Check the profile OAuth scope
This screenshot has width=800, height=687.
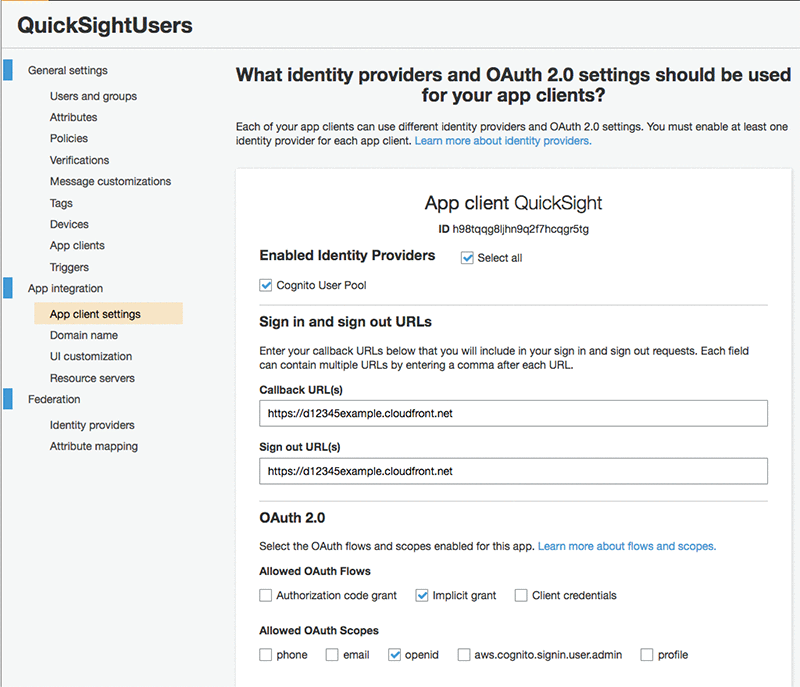point(646,654)
